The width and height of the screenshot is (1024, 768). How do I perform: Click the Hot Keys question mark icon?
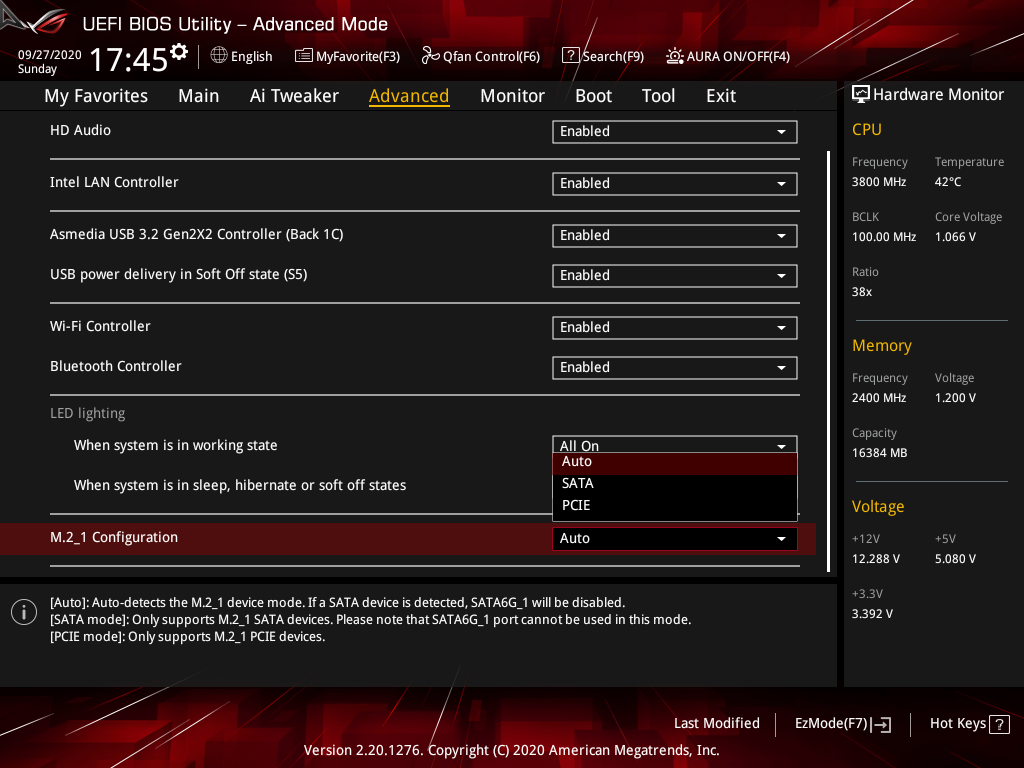coord(999,724)
